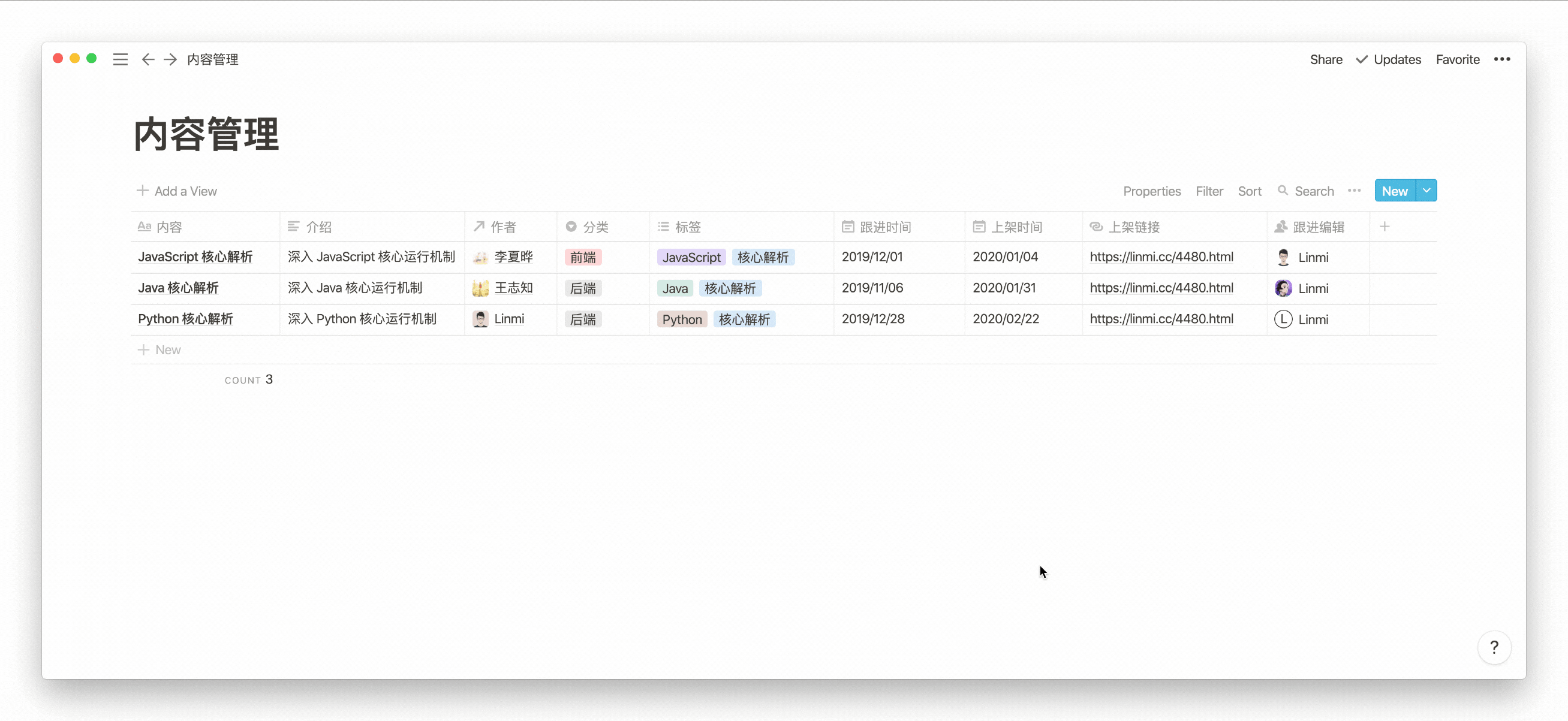Image resolution: width=1568 pixels, height=721 pixels.
Task: Expand the more options ··· menu
Action: point(1355,191)
